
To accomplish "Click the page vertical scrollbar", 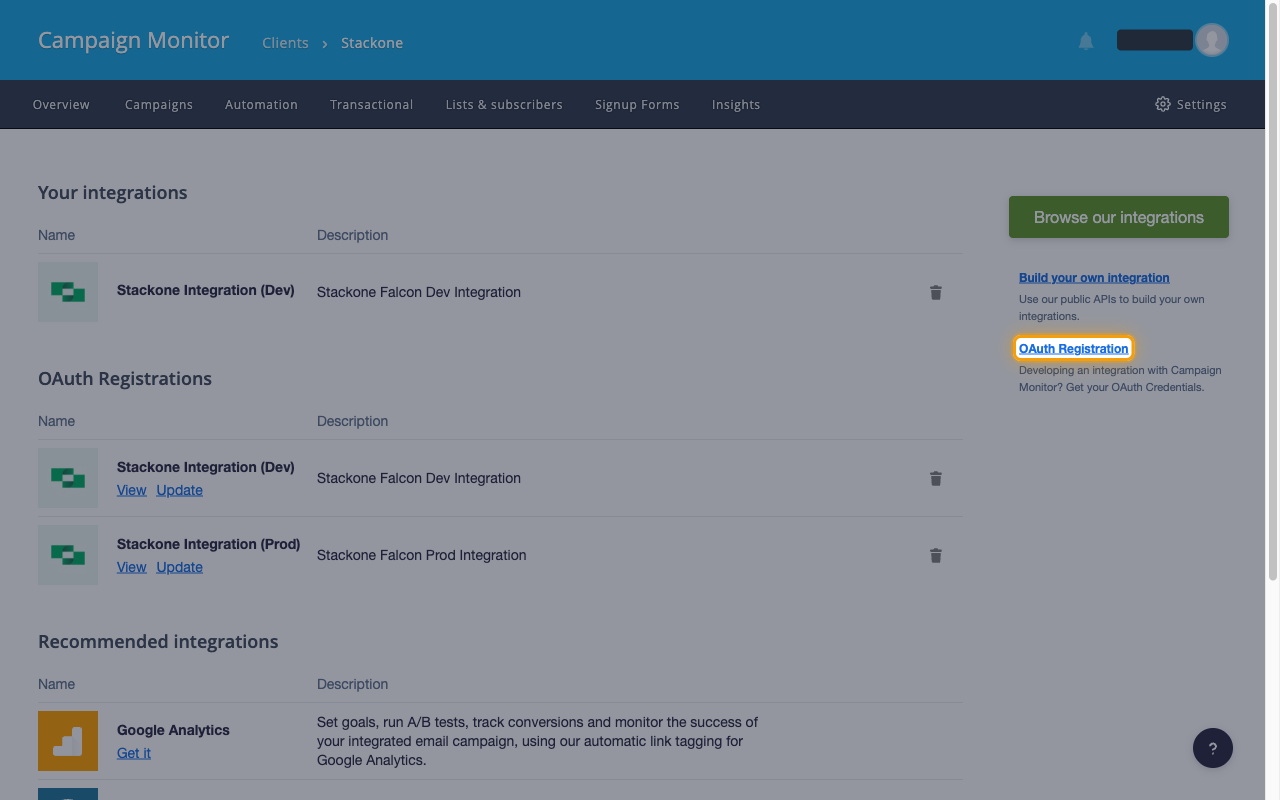I will (1273, 290).
